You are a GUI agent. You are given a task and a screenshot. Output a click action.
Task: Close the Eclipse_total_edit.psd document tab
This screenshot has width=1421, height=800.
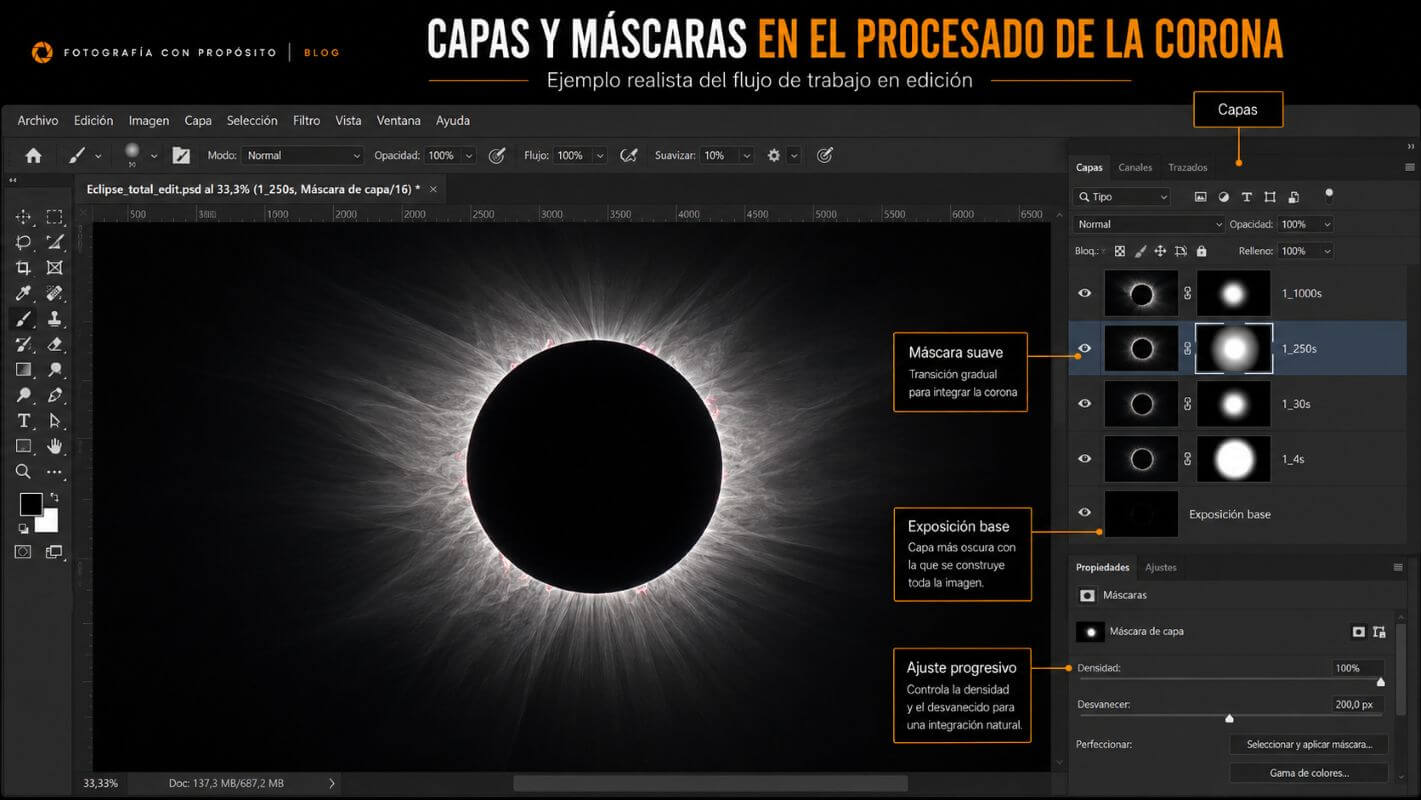[x=433, y=188]
